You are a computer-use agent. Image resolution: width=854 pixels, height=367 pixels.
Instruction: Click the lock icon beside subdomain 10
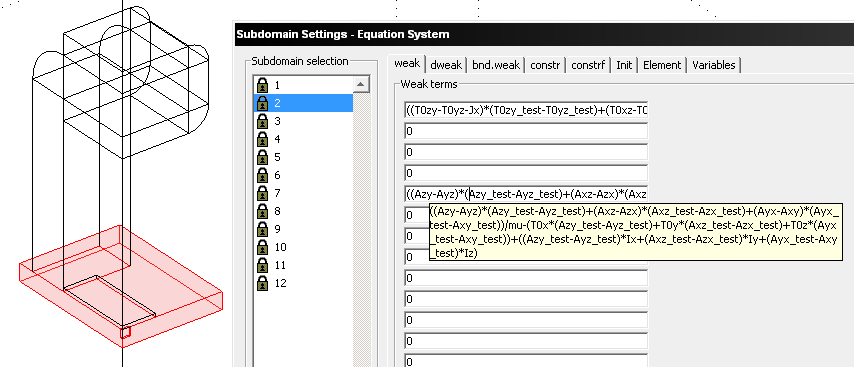point(263,247)
